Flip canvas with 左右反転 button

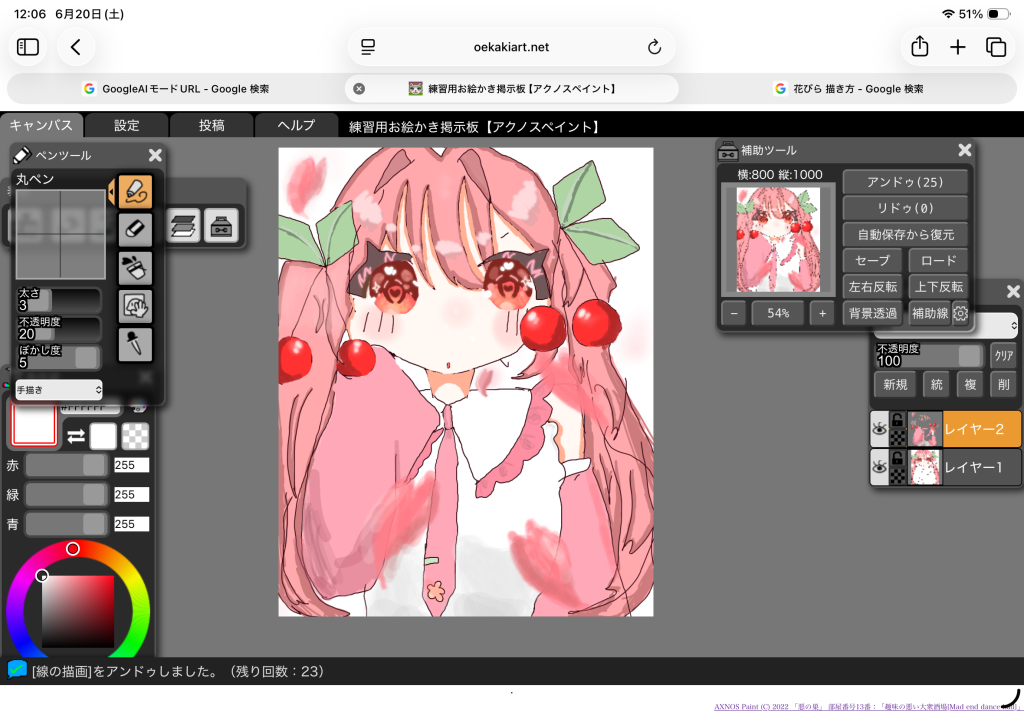coord(872,287)
